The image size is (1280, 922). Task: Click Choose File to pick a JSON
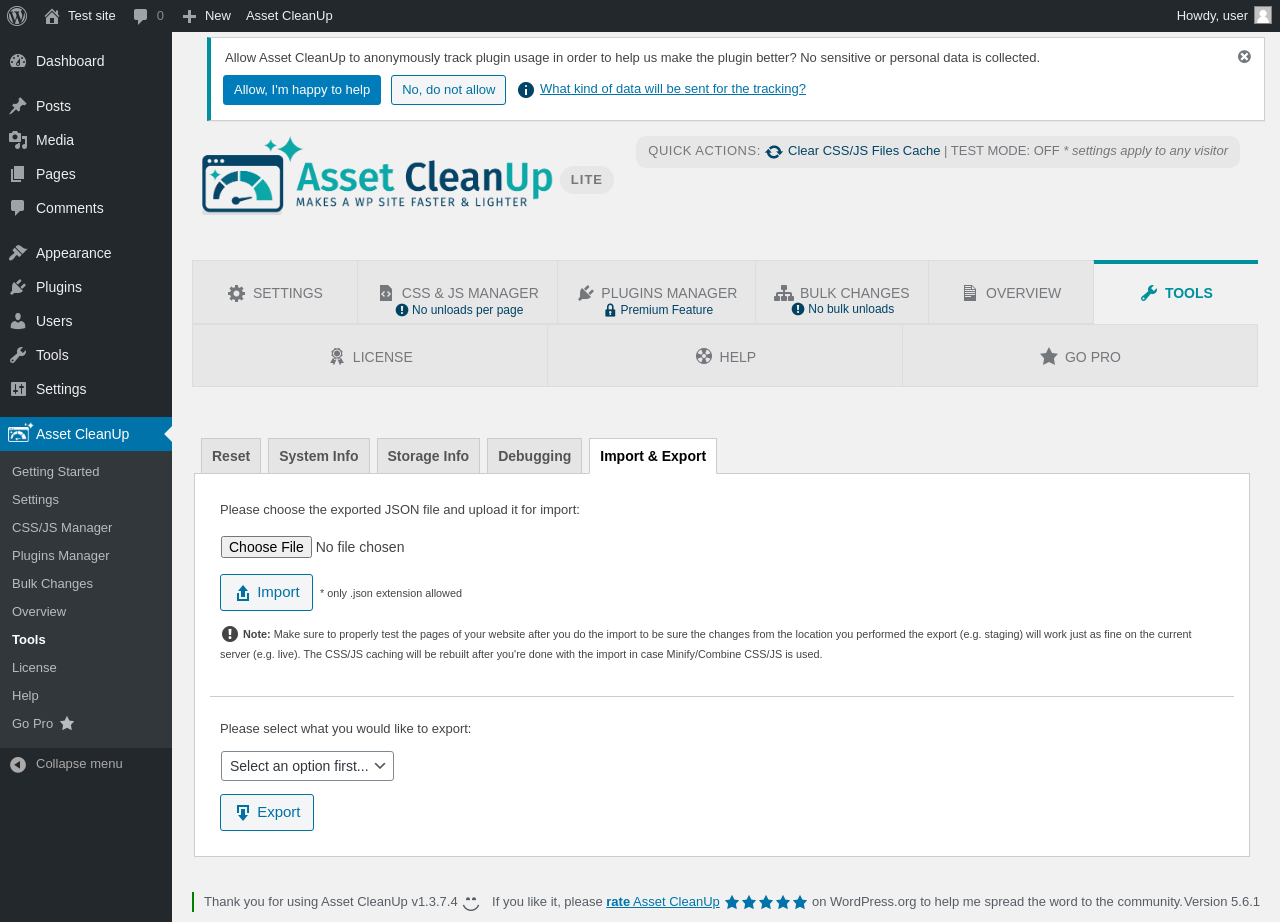[x=266, y=547]
